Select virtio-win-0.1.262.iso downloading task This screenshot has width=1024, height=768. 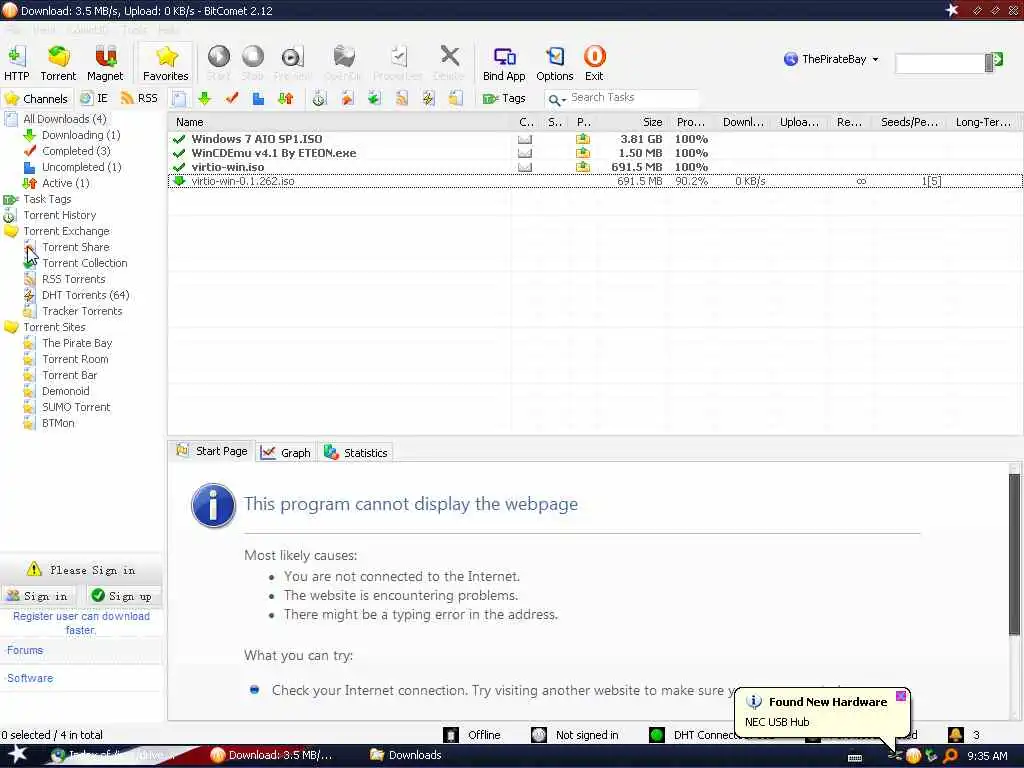595,181
